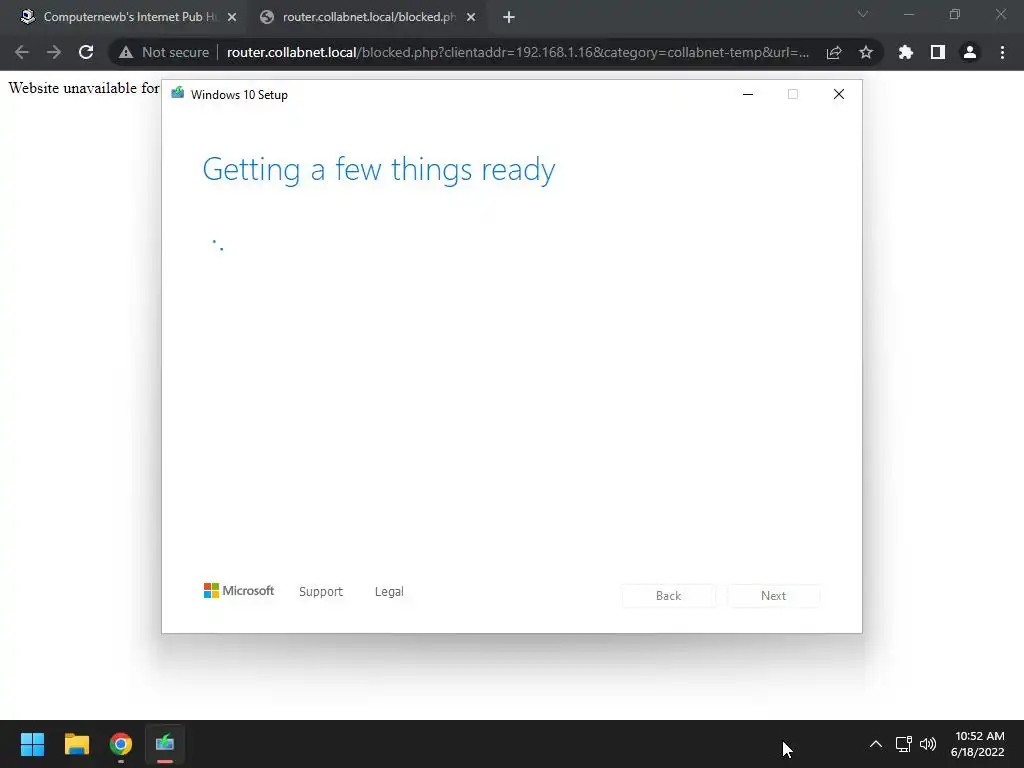Minimize the Chrome browser window

pyautogui.click(x=908, y=14)
